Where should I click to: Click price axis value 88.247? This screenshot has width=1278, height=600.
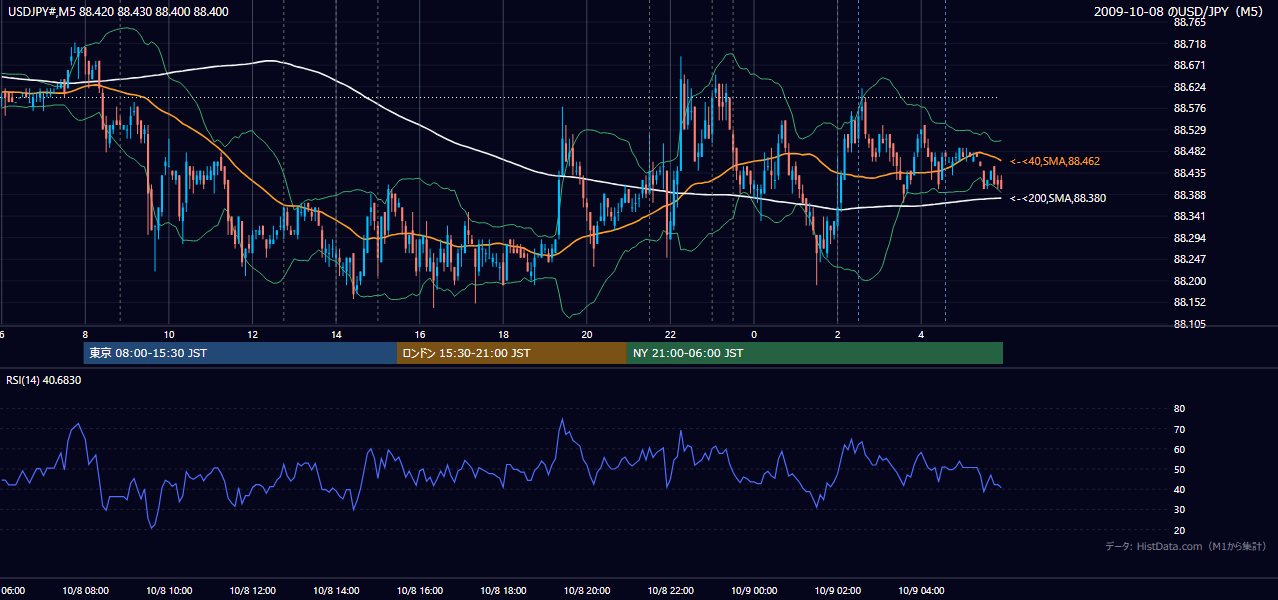[1189, 259]
